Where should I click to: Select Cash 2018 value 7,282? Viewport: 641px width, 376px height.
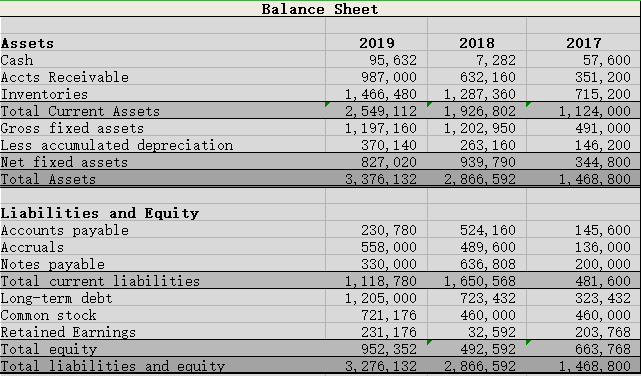496,60
